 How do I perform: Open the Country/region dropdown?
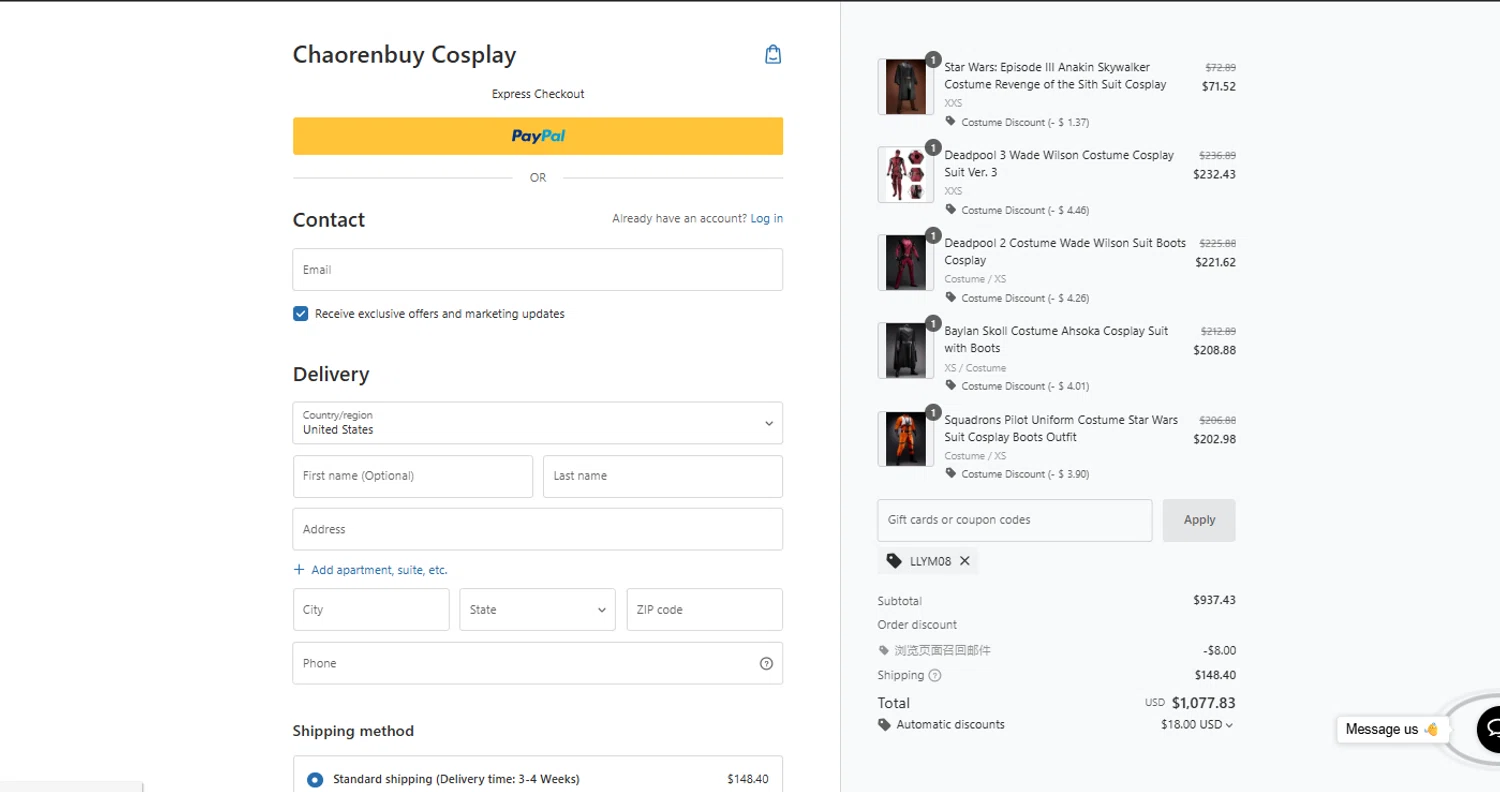point(538,423)
